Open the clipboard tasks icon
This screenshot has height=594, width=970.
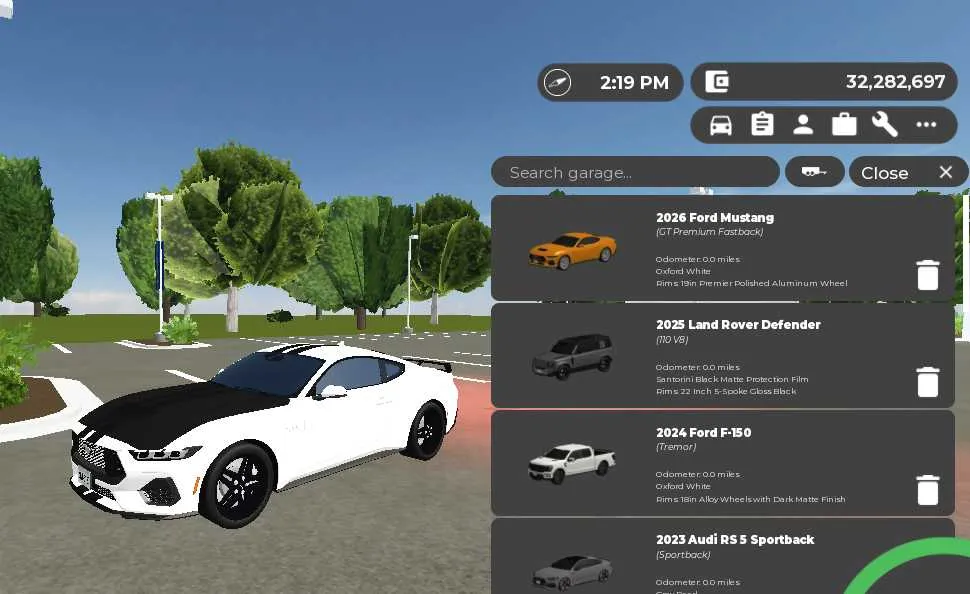point(762,124)
